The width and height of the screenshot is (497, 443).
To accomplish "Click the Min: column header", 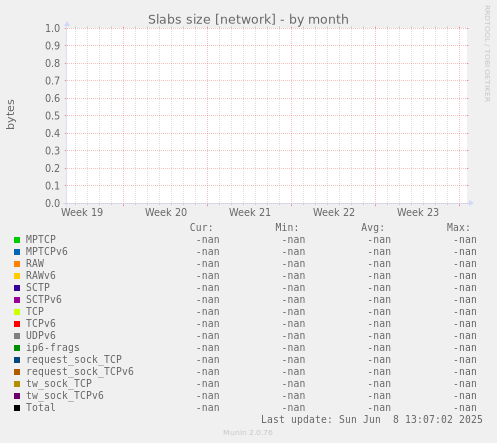I will 287,227.
